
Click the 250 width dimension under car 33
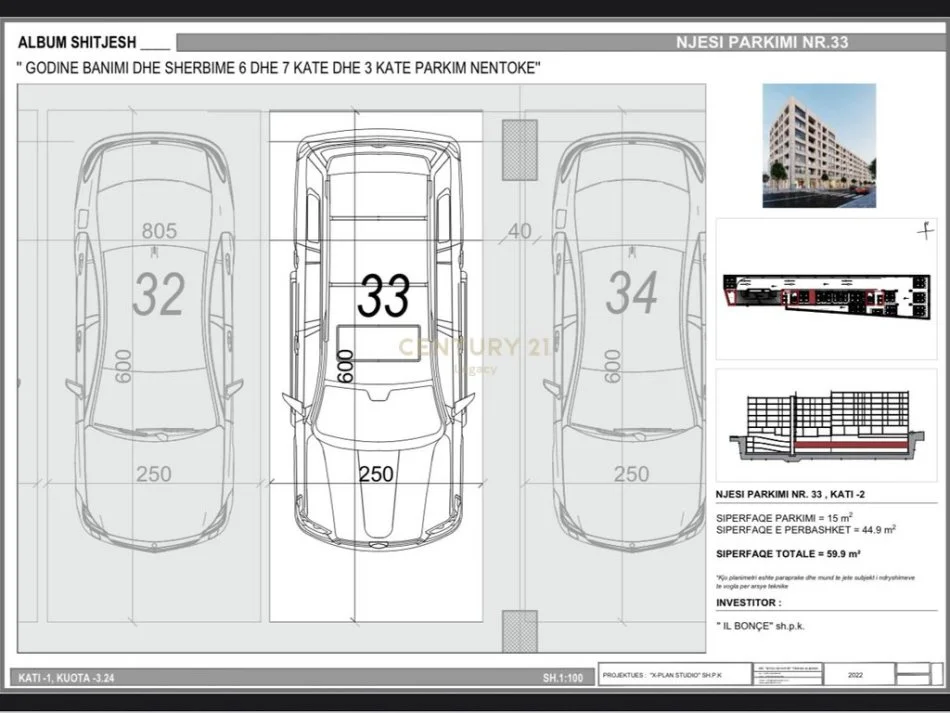click(376, 474)
